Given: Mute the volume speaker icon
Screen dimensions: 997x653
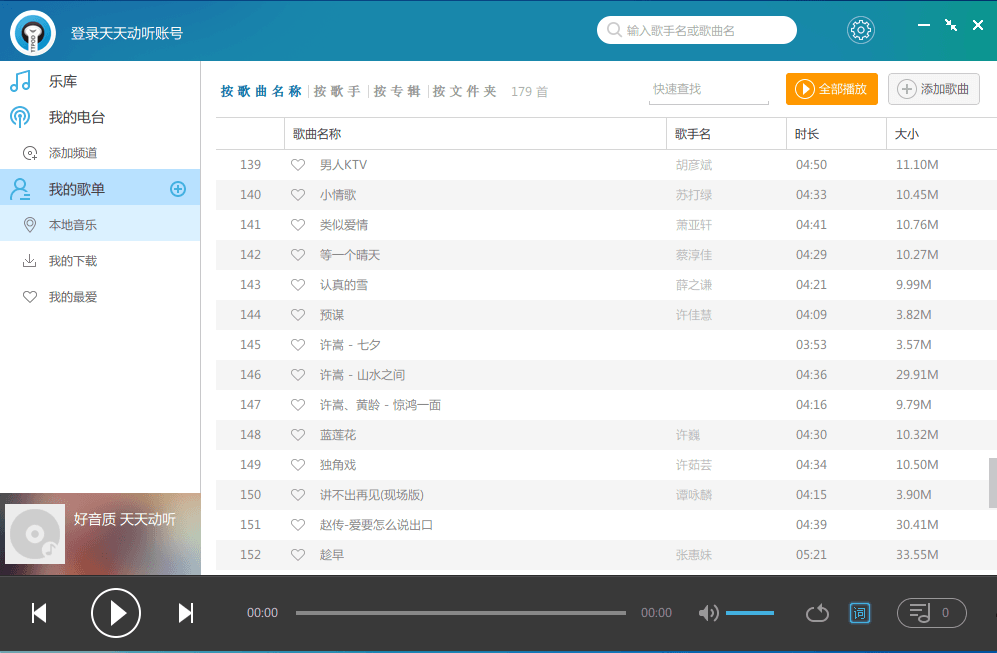Looking at the screenshot, I should 708,613.
